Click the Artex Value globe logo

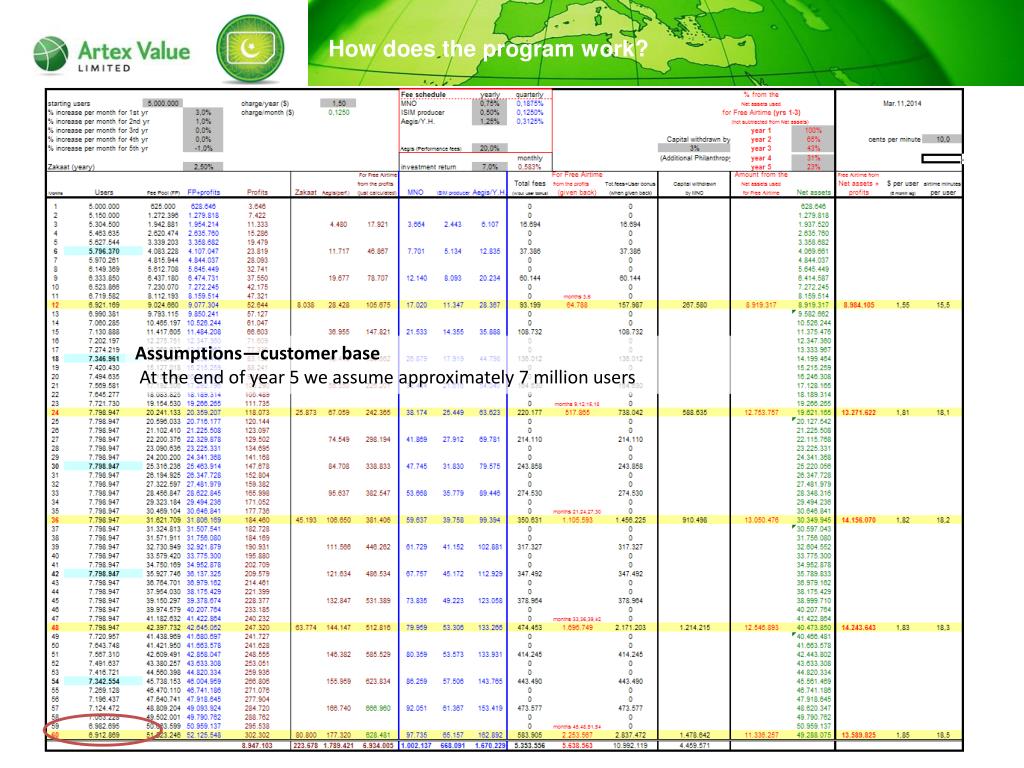50,54
